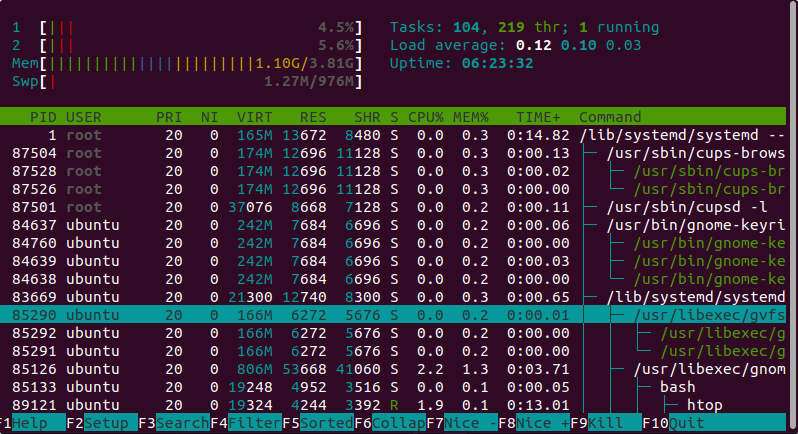Raise nice value with F8 Nice +
The width and height of the screenshot is (798, 434).
point(542,423)
